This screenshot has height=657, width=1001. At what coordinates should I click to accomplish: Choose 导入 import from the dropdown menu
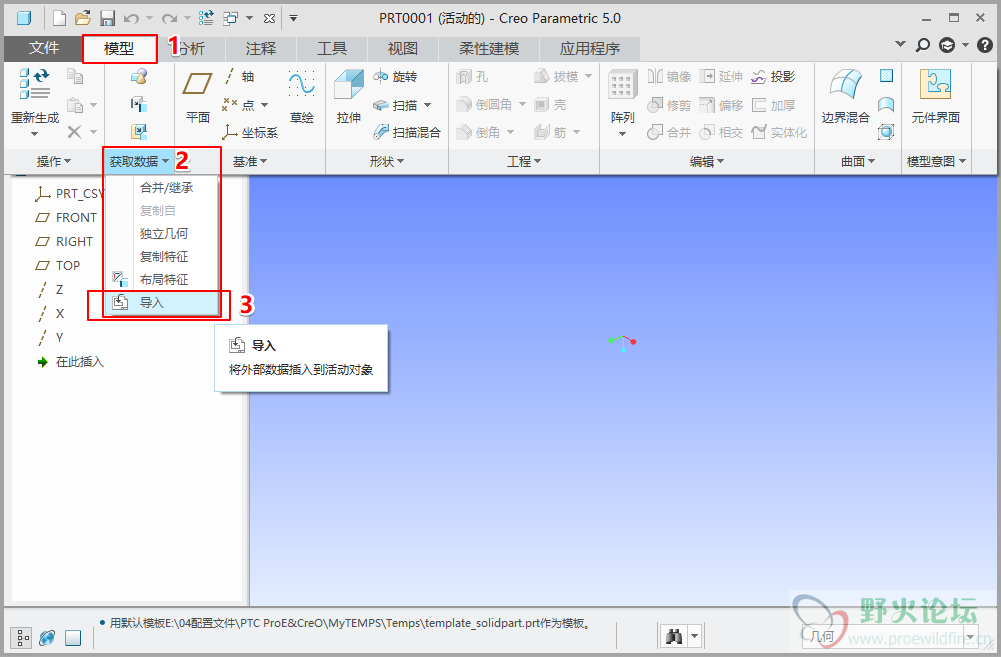click(x=162, y=303)
